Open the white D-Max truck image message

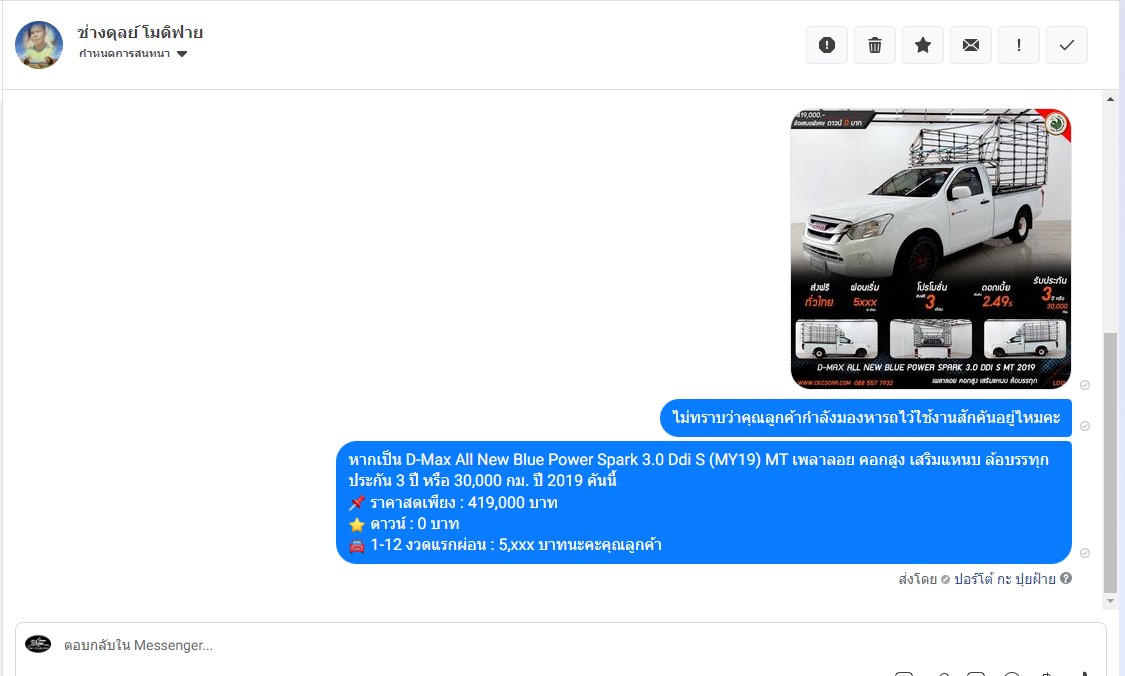pos(931,249)
